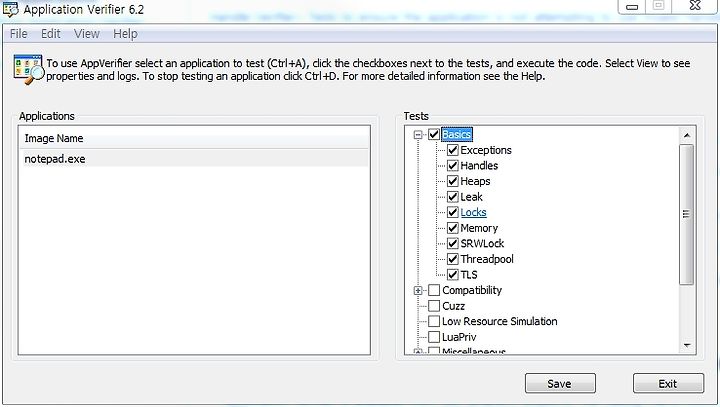Open the View menu
The image size is (720, 407).
click(87, 34)
